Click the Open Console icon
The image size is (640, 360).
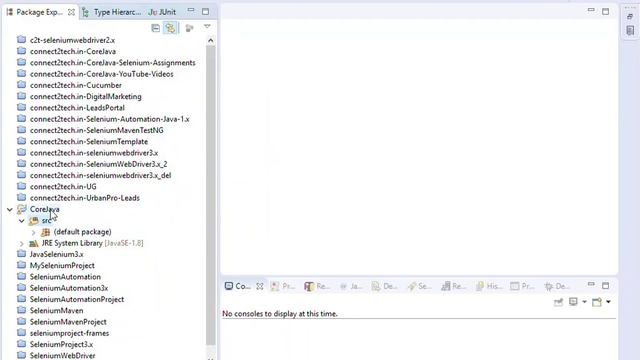[597, 302]
